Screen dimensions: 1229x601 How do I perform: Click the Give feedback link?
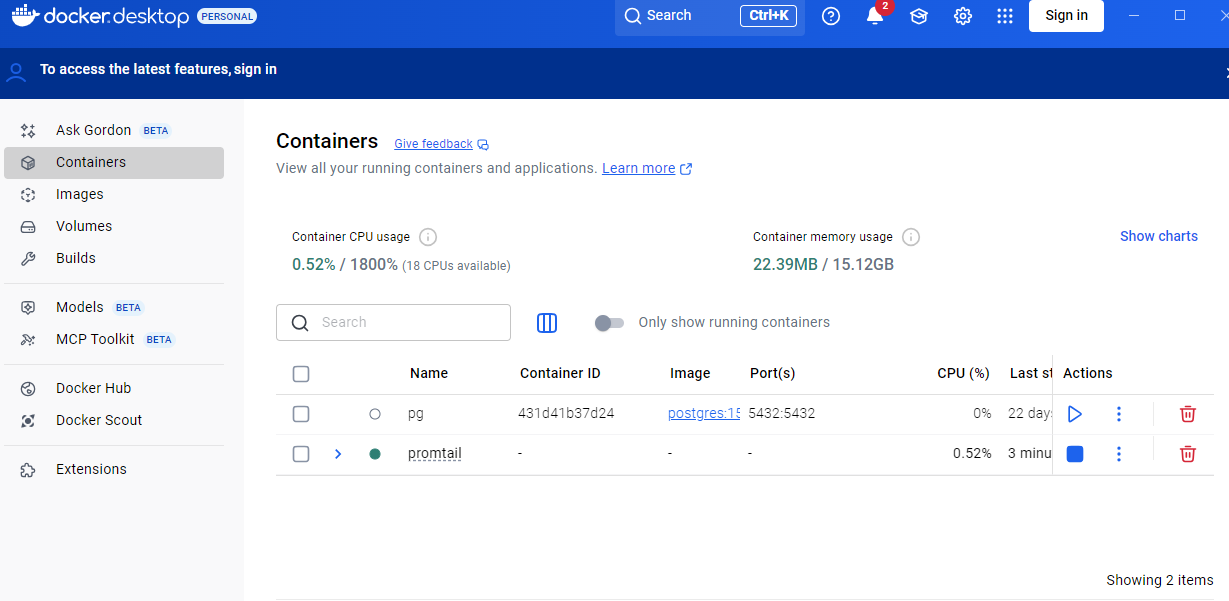click(x=441, y=144)
